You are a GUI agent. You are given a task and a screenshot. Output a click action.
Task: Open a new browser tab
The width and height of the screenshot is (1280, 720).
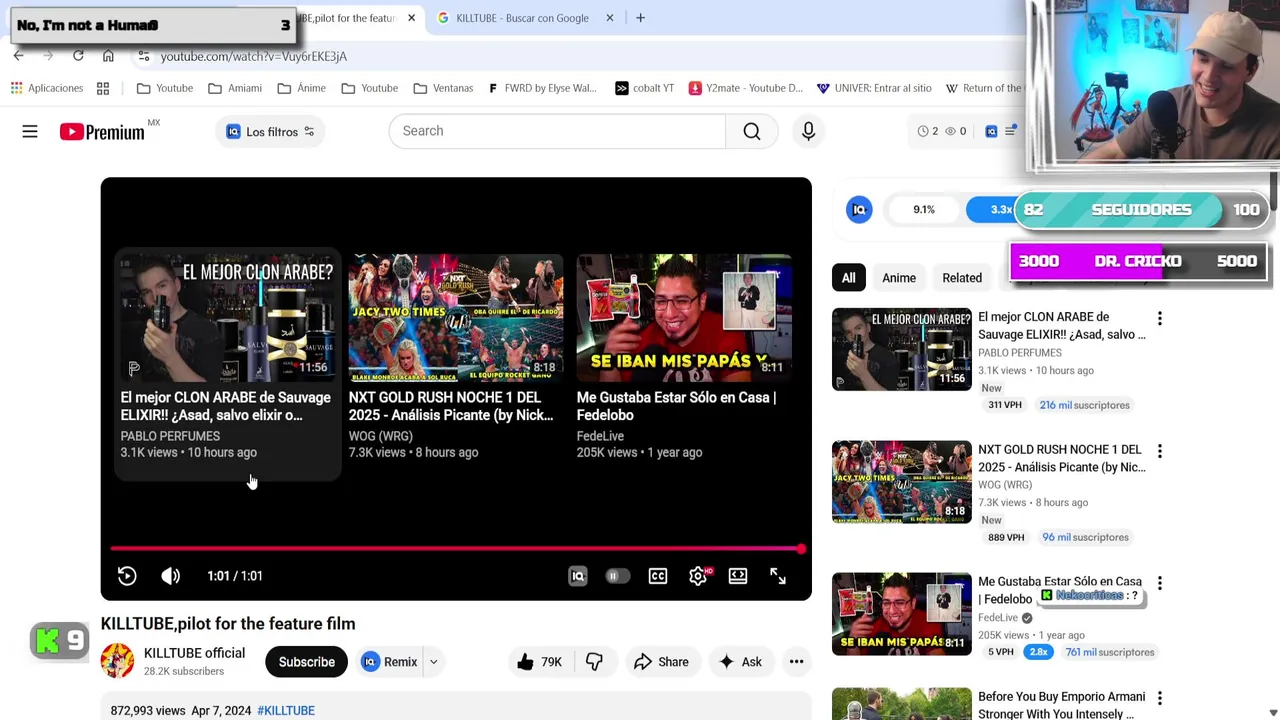pos(640,18)
